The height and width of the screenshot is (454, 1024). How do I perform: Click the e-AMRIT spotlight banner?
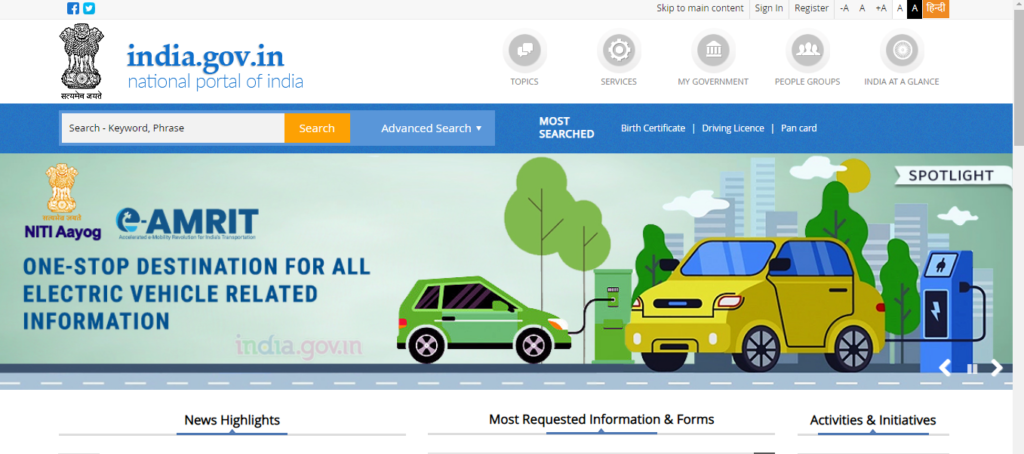click(506, 271)
